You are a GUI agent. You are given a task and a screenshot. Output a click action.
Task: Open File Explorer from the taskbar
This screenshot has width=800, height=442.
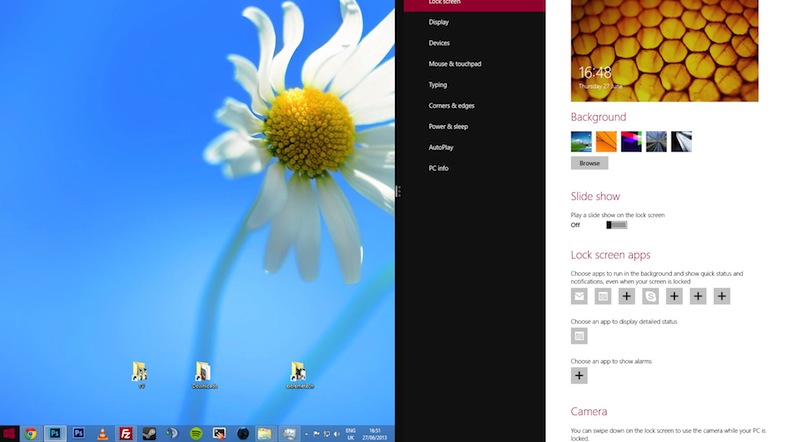(265, 434)
